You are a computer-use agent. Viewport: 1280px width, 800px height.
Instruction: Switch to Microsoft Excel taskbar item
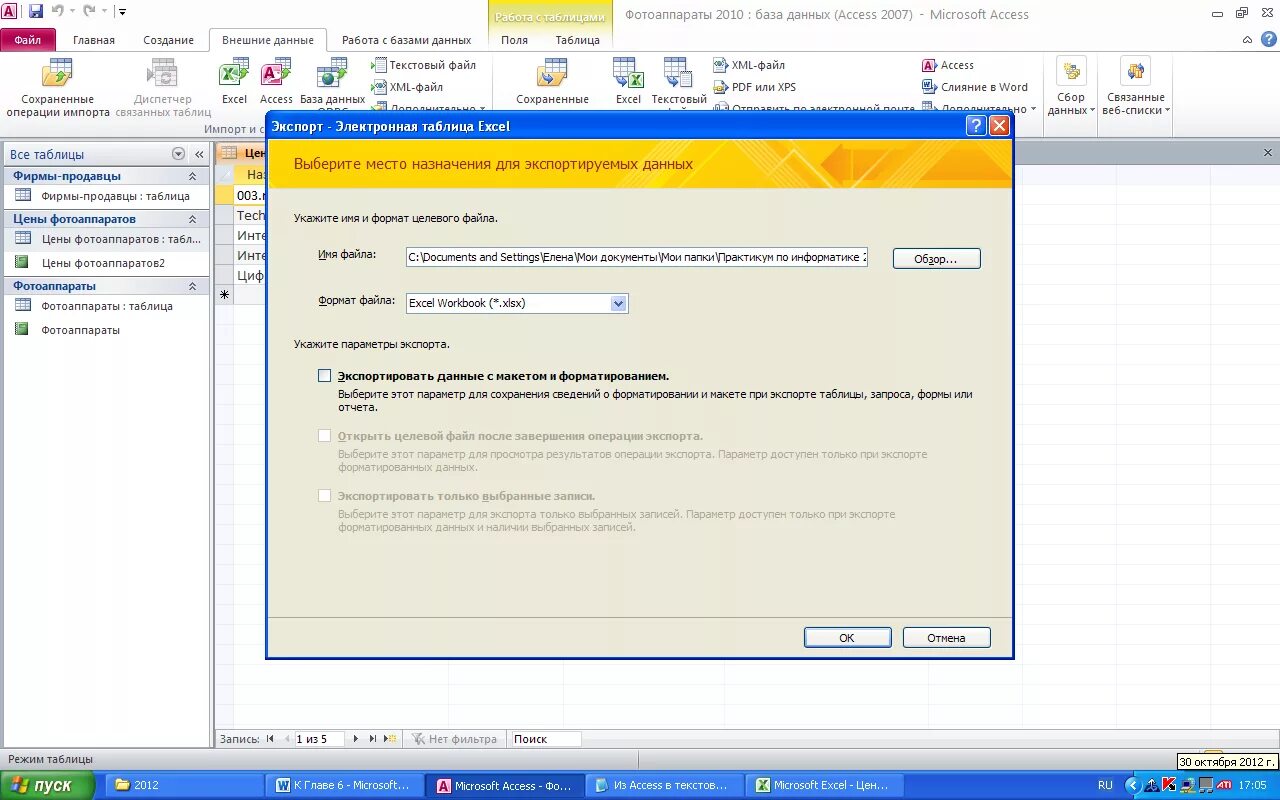(x=826, y=785)
